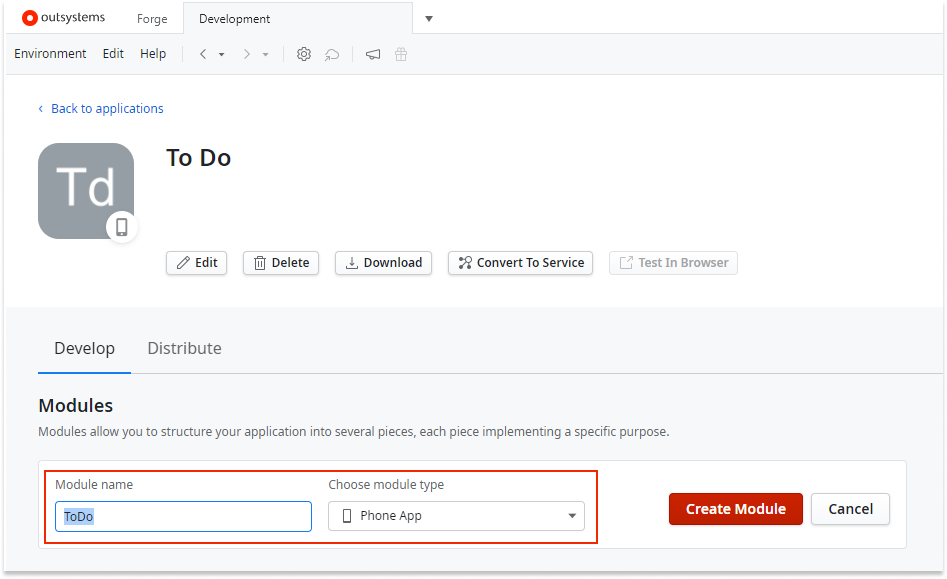Switch to the Distribute tab
Image resolution: width=947 pixels, height=579 pixels.
click(x=184, y=348)
